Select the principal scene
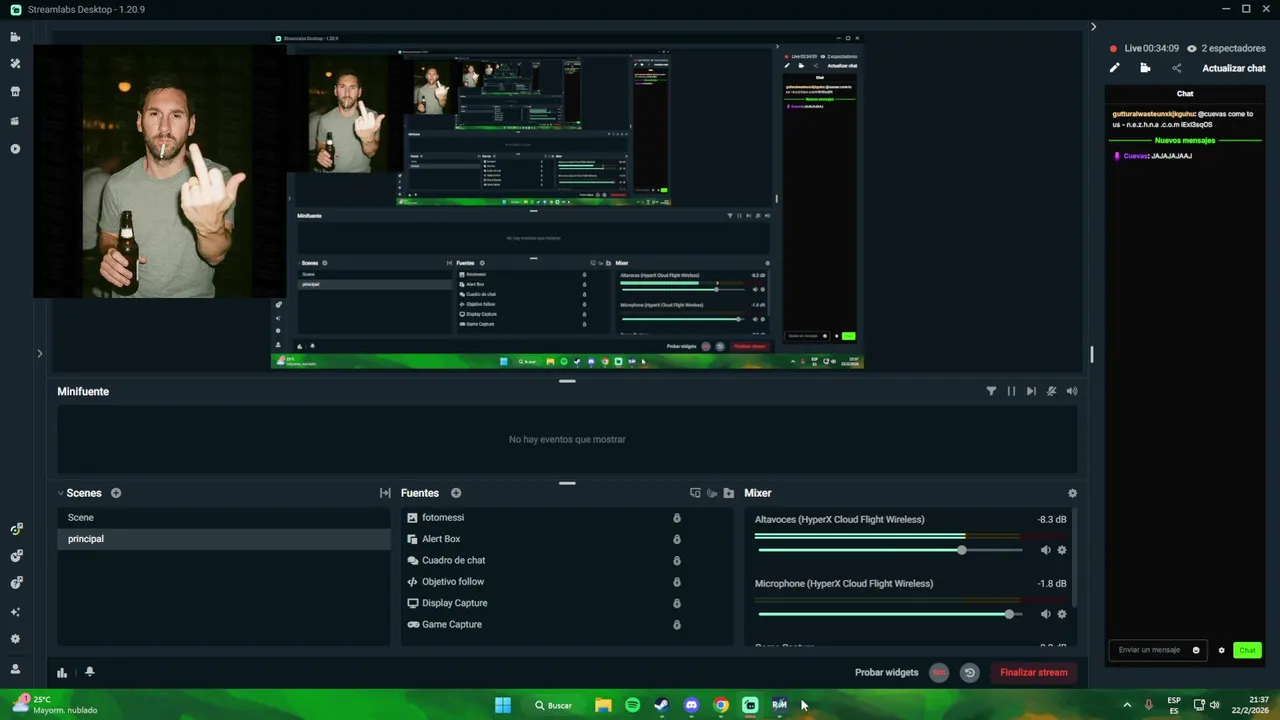The width and height of the screenshot is (1280, 720). point(224,539)
